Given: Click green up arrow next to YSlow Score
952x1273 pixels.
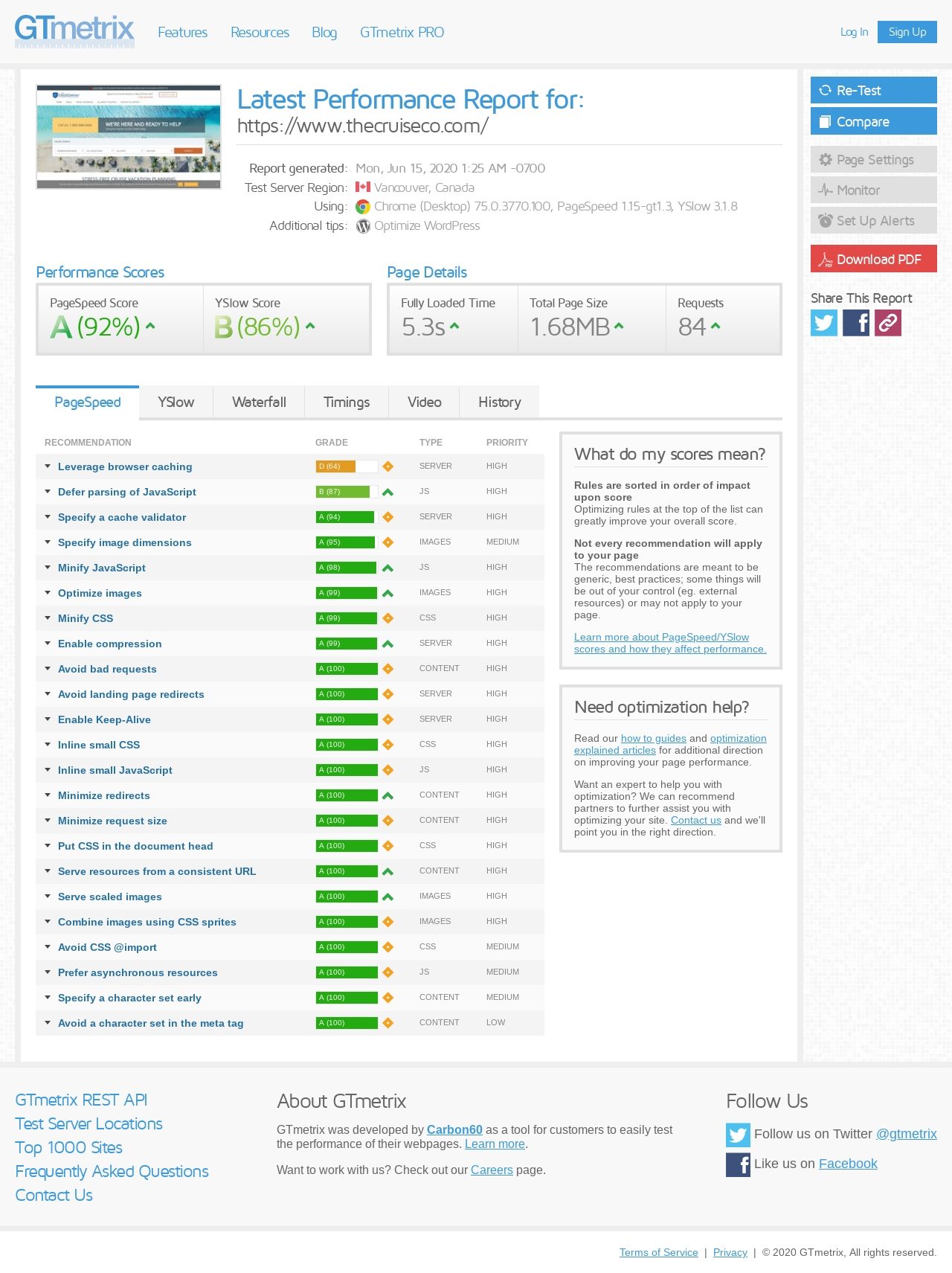Looking at the screenshot, I should 310,325.
